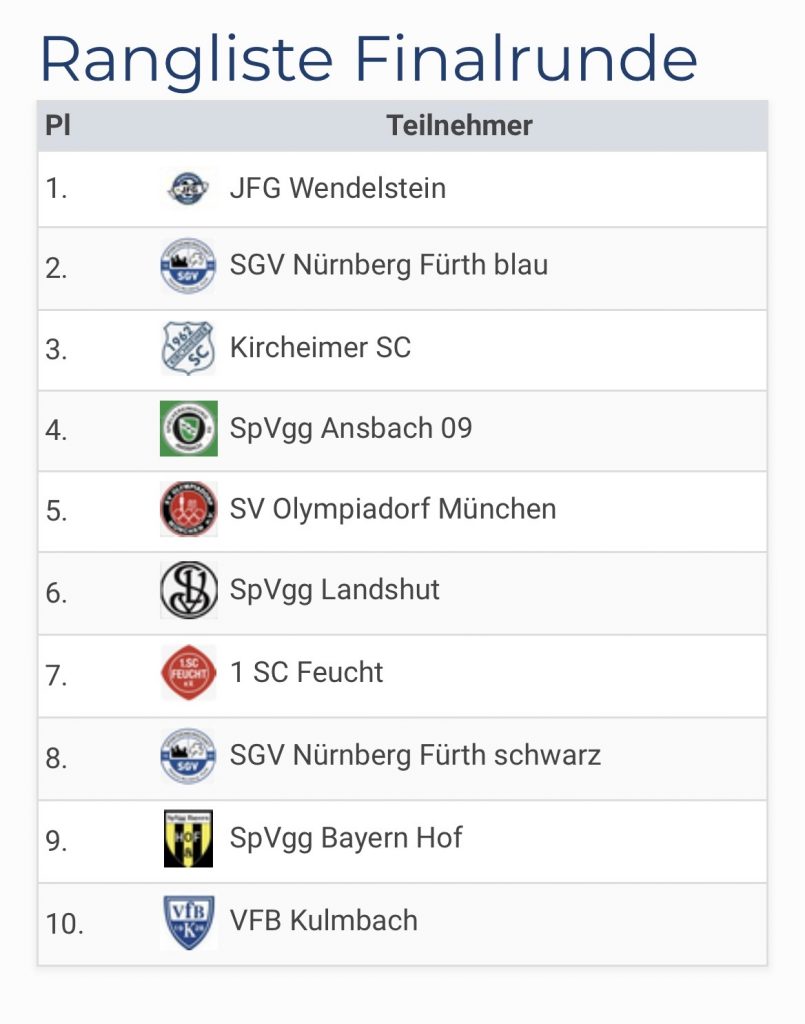Open the JFG Wendelstein team name
This screenshot has width=805, height=1024.
(338, 188)
